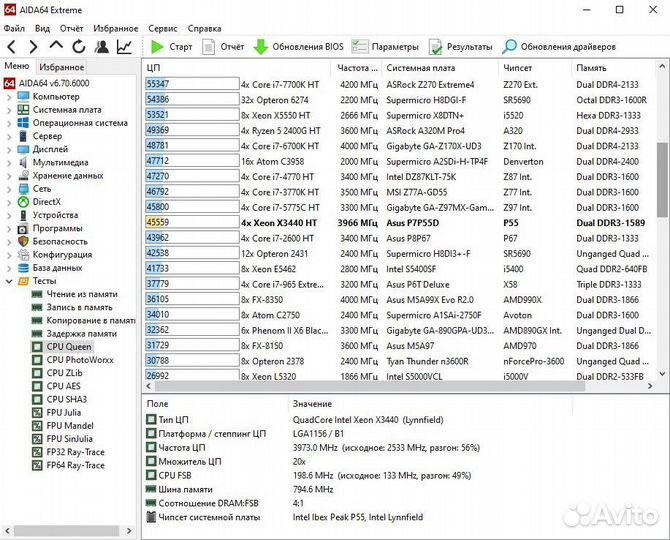Sort by the Частота column header

tap(357, 68)
